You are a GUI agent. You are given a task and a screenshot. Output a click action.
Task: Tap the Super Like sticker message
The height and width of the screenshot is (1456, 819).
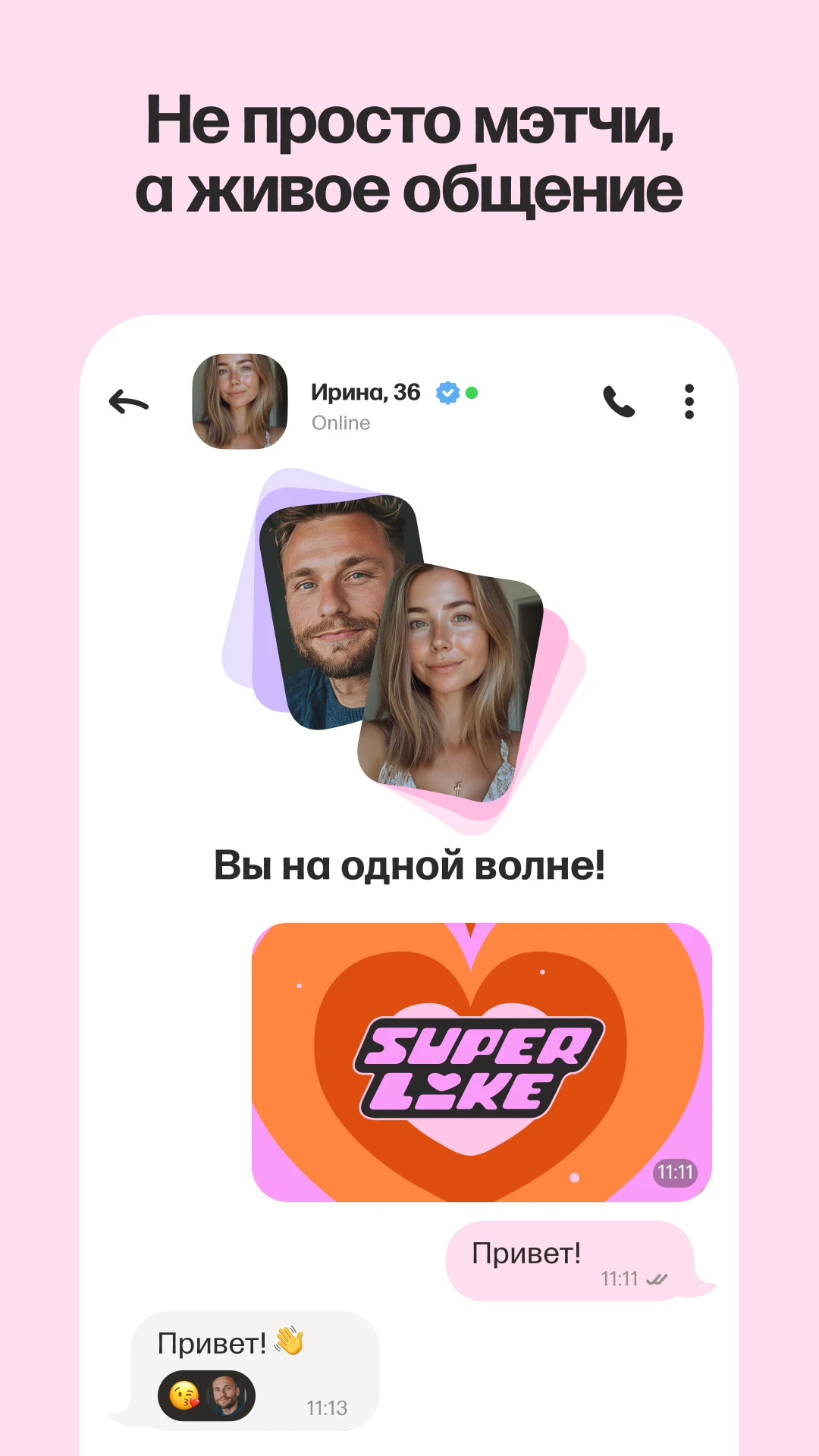tap(482, 1062)
